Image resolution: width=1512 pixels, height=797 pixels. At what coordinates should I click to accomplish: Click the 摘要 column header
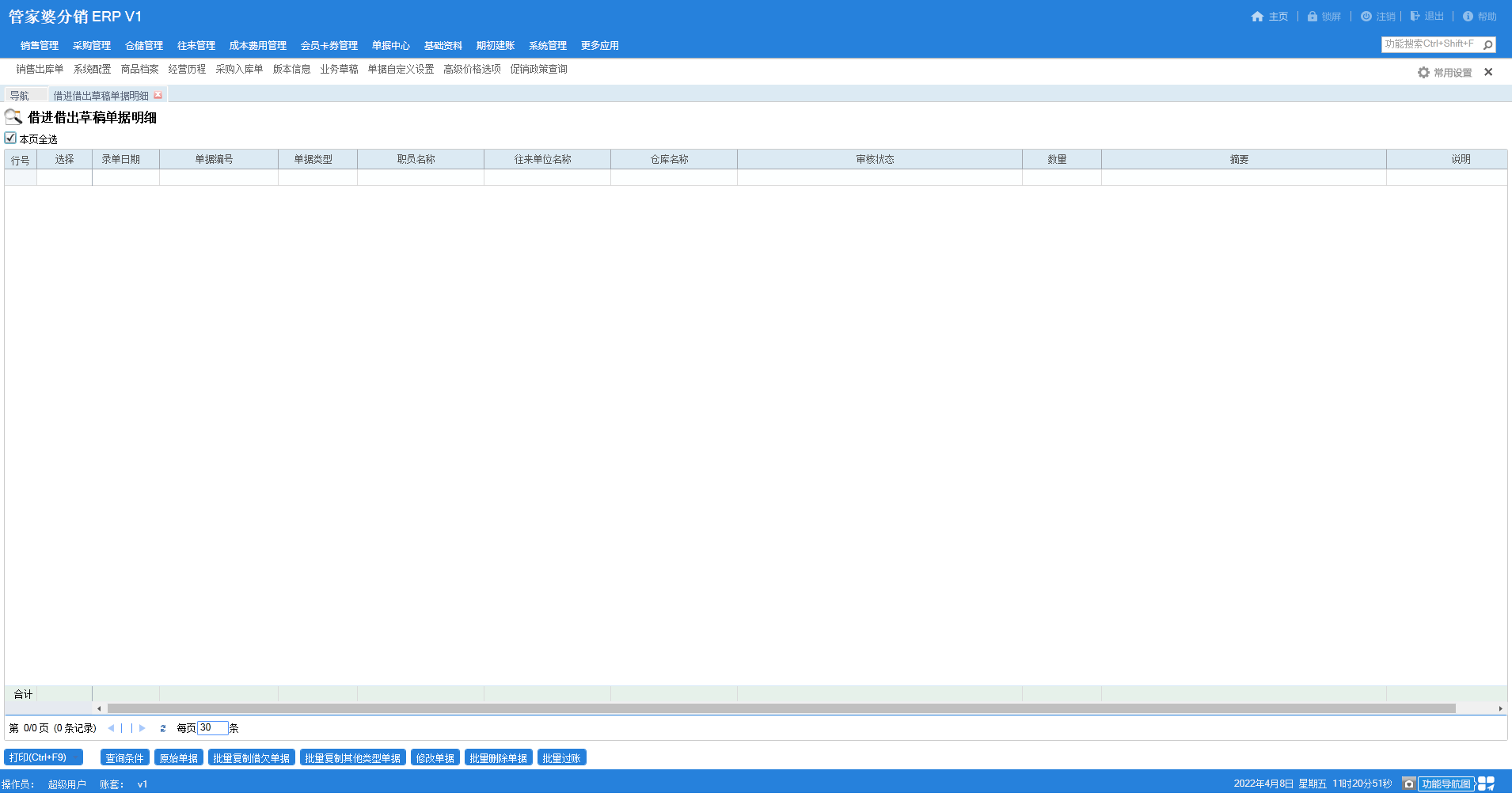coord(1244,159)
